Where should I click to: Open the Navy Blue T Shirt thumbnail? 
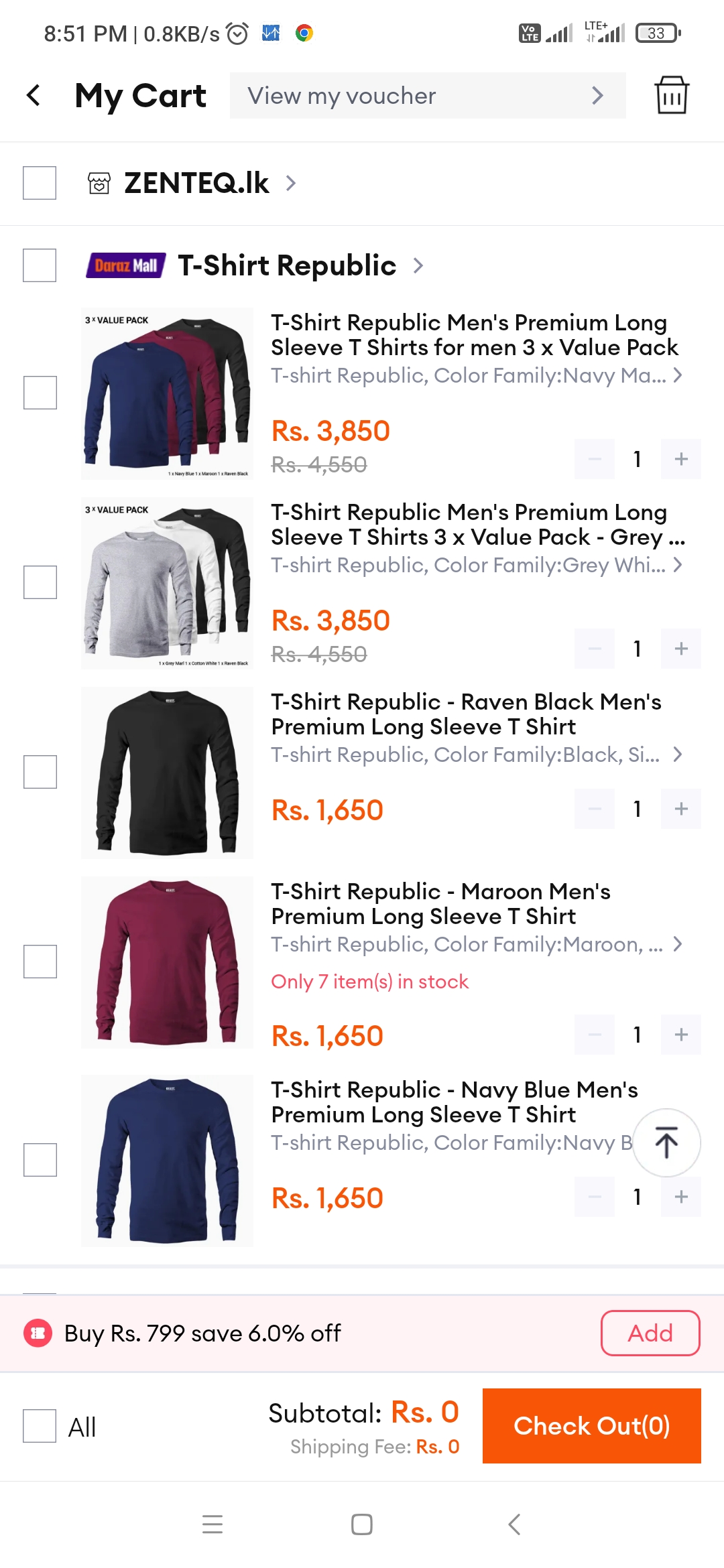point(167,1161)
